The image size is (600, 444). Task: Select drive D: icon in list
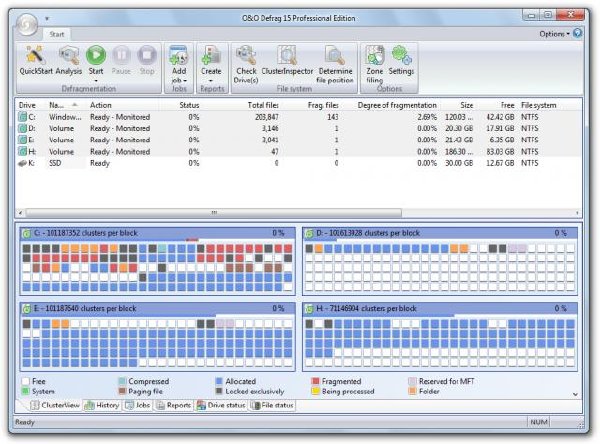(x=23, y=128)
